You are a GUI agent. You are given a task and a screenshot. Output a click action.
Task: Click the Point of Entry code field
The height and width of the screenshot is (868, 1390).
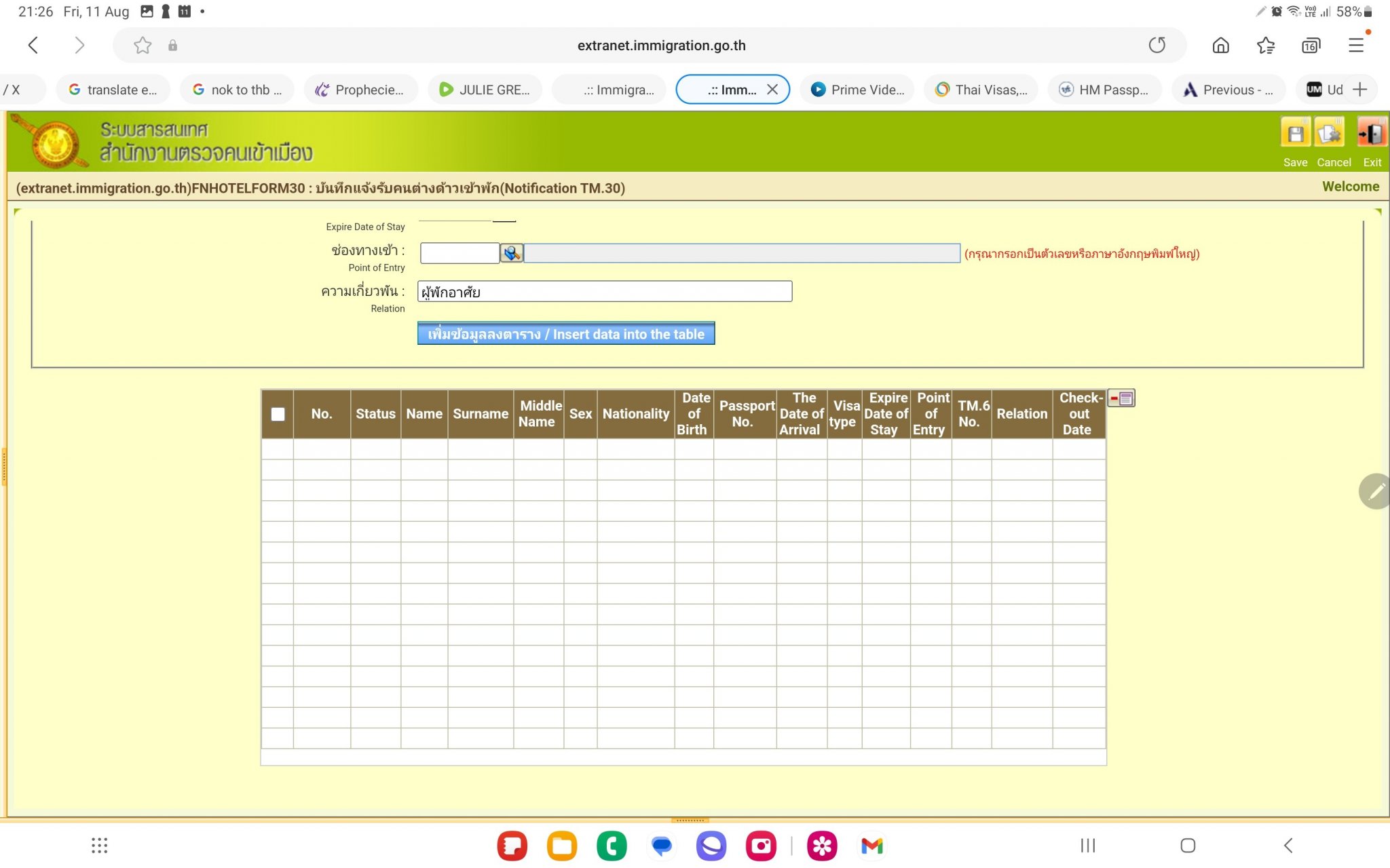459,253
